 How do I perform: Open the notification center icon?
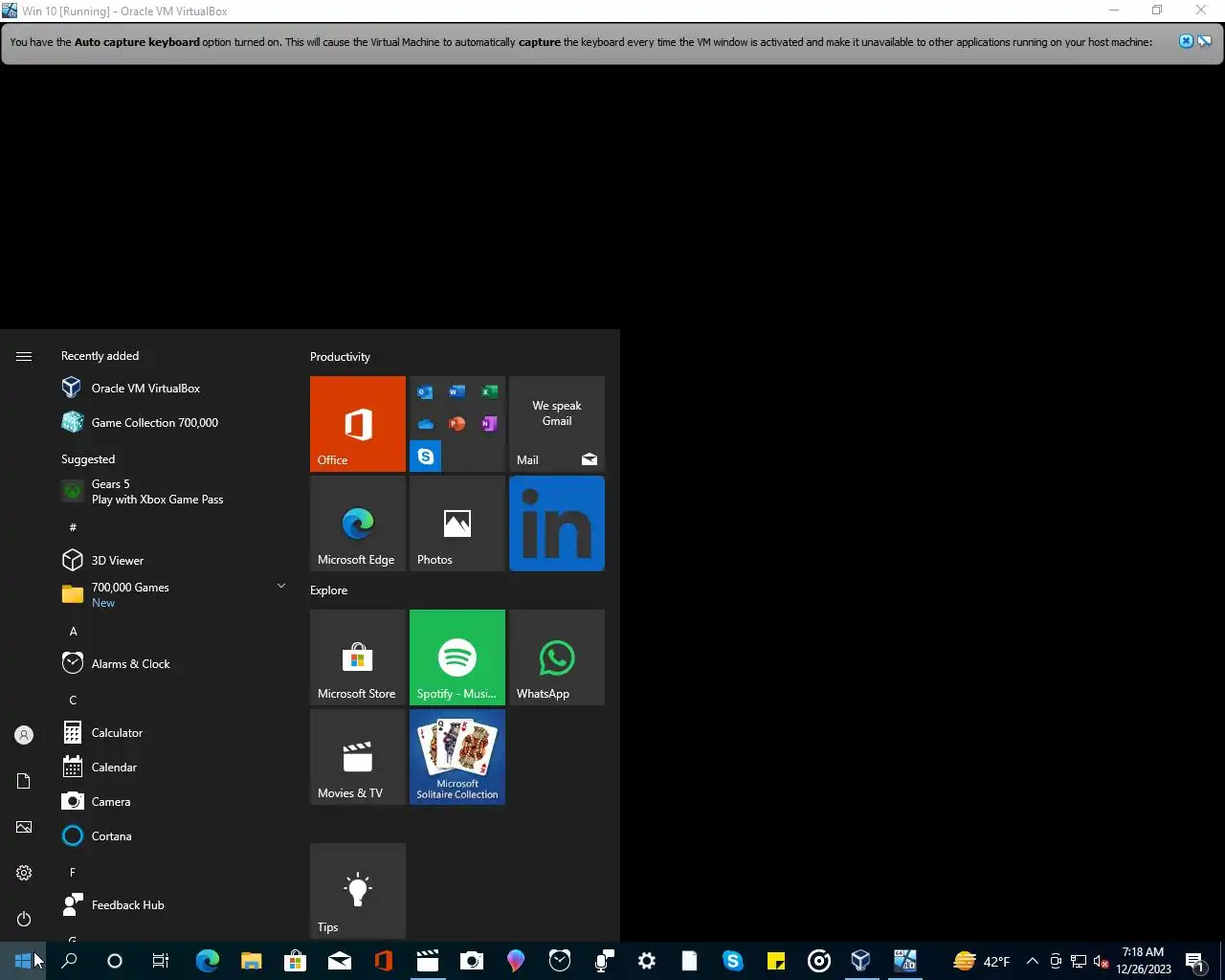pyautogui.click(x=1195, y=961)
